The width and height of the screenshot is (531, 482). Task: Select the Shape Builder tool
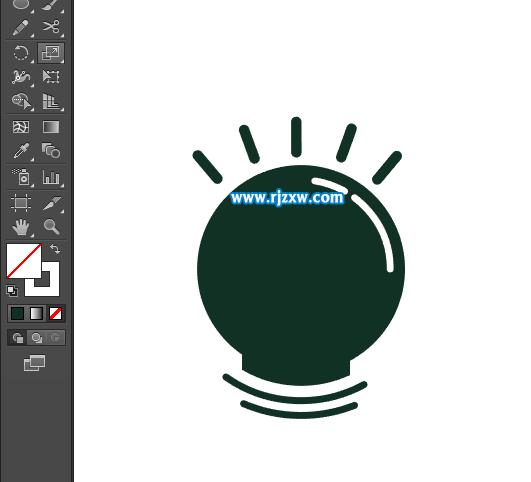(21, 101)
